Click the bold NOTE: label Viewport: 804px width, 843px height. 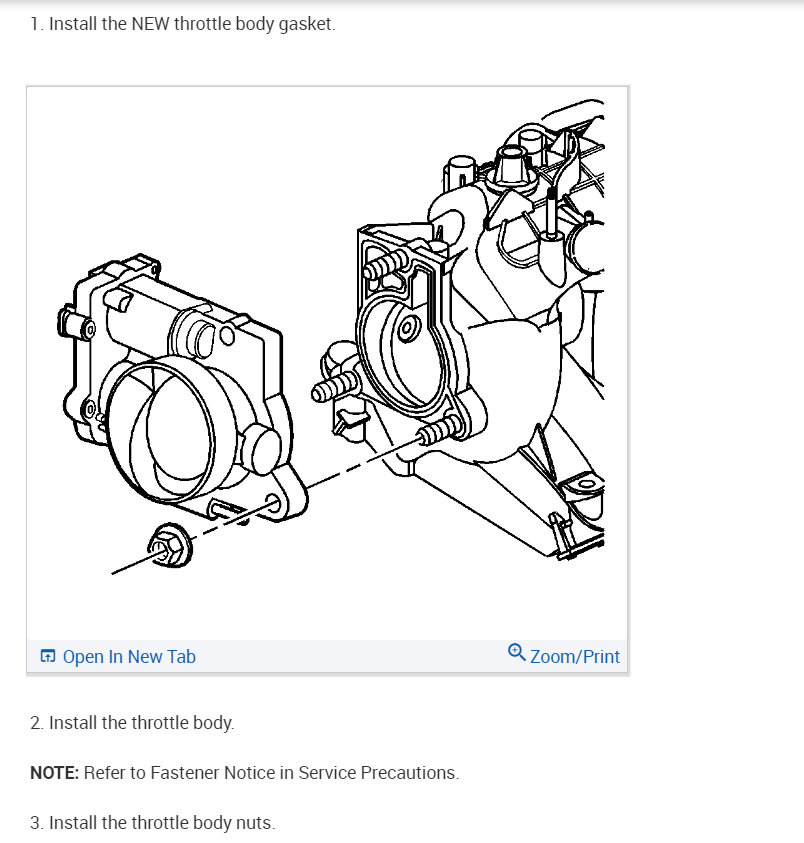pos(54,773)
